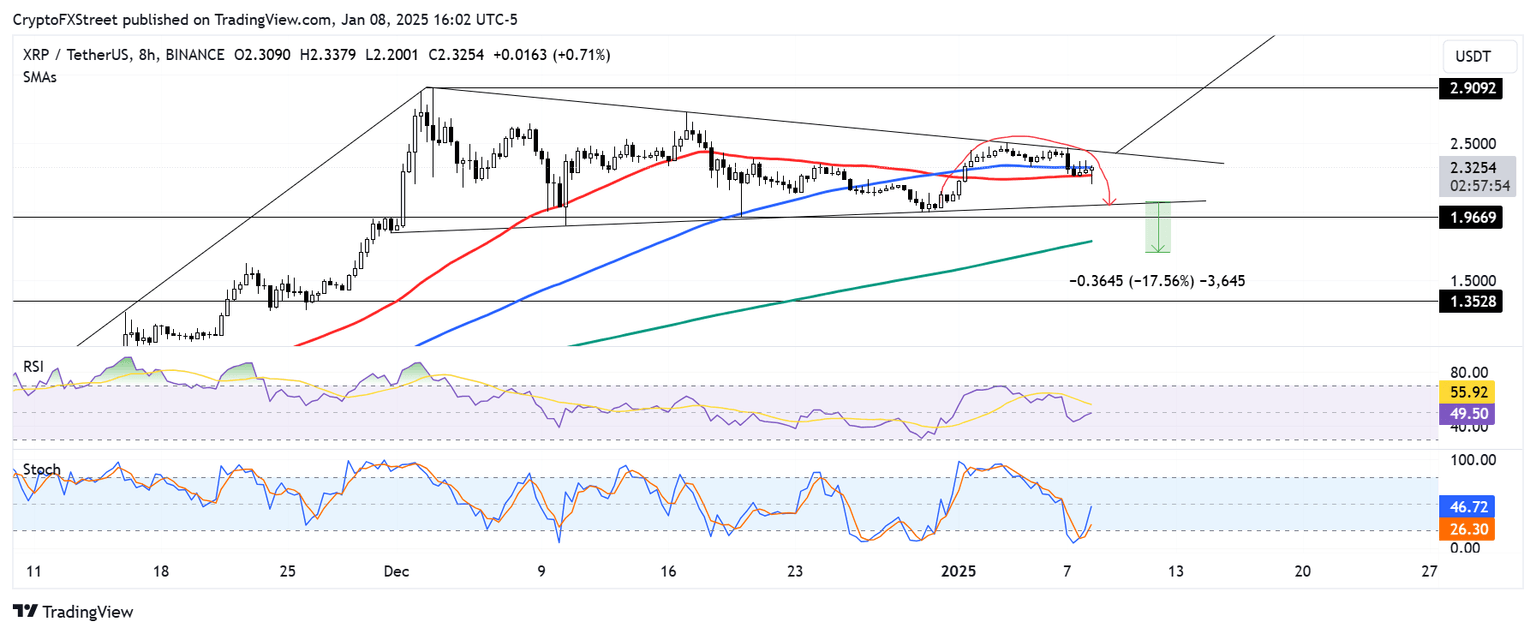The width and height of the screenshot is (1536, 634).
Task: Click the red curved arrow head annotation
Action: point(1109,202)
